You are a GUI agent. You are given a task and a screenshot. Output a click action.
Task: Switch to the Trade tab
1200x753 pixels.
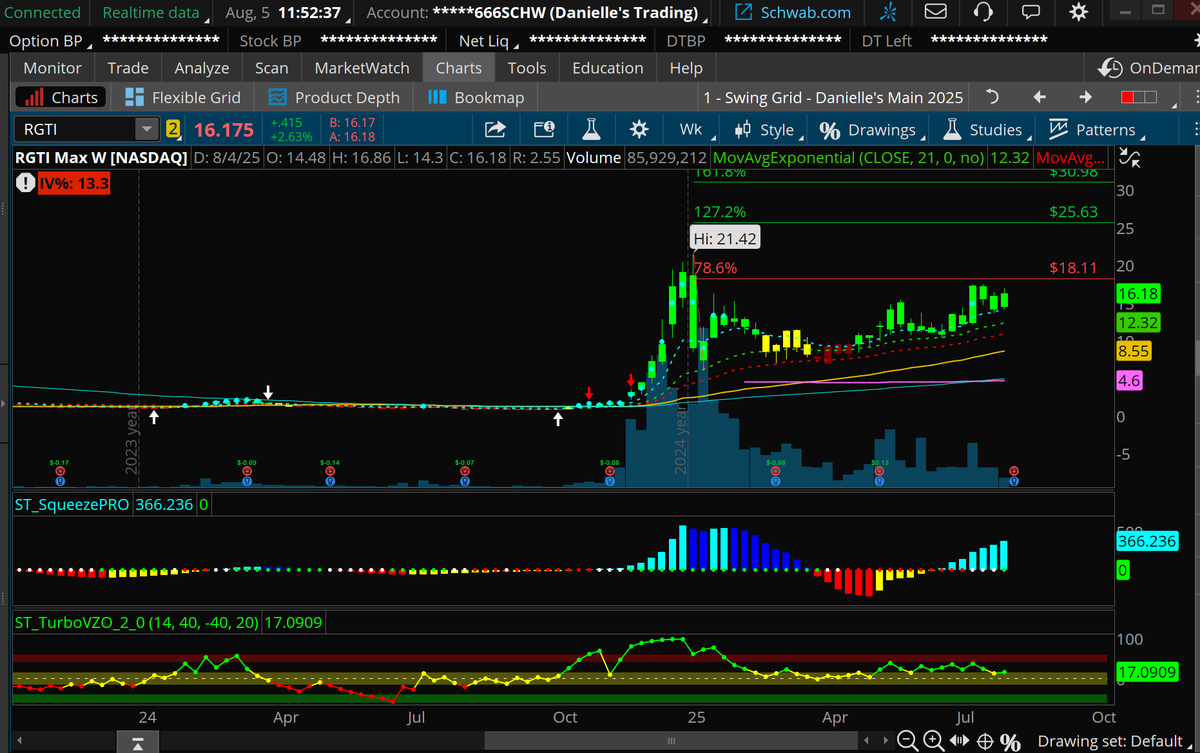pyautogui.click(x=128, y=68)
